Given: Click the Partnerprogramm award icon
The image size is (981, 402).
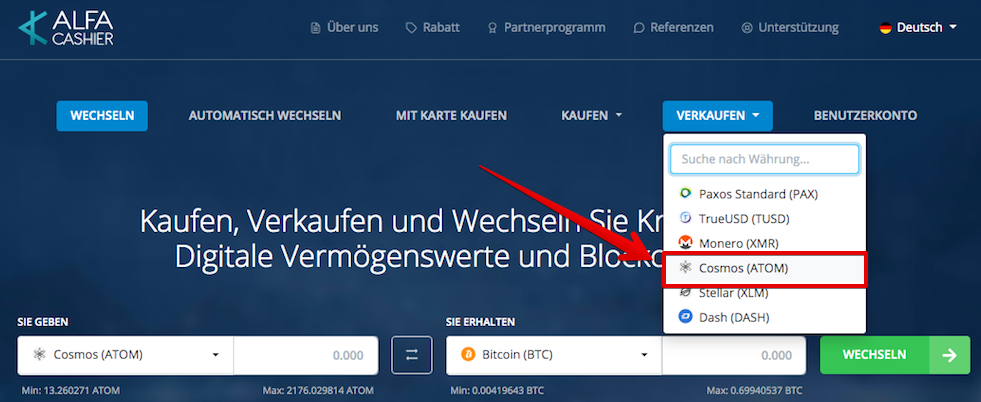Looking at the screenshot, I should click(x=492, y=28).
